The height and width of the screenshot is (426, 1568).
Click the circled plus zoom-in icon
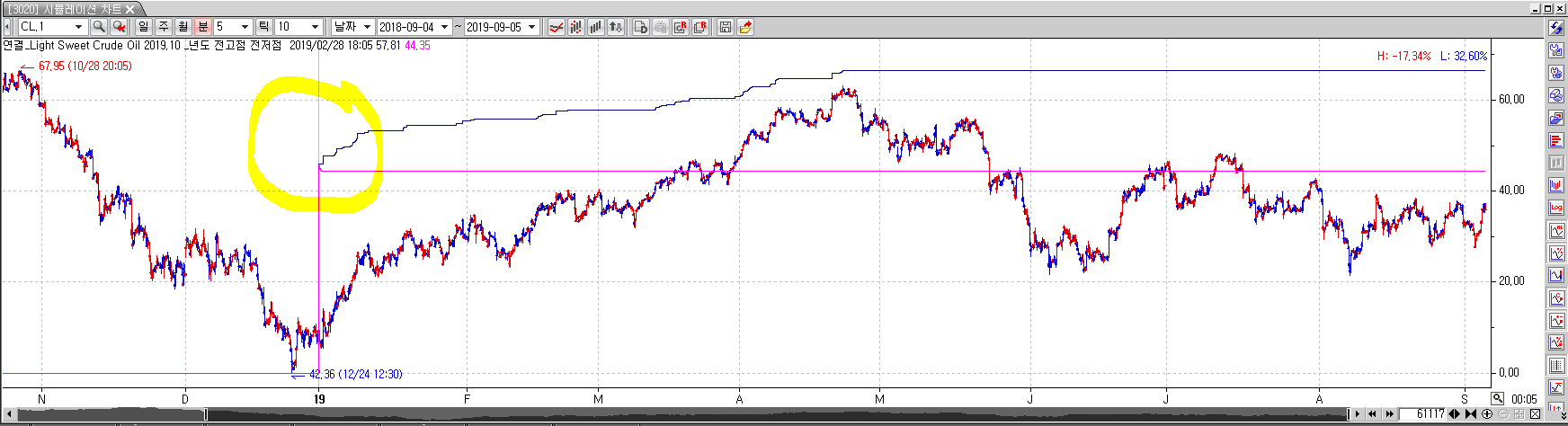point(1487,414)
